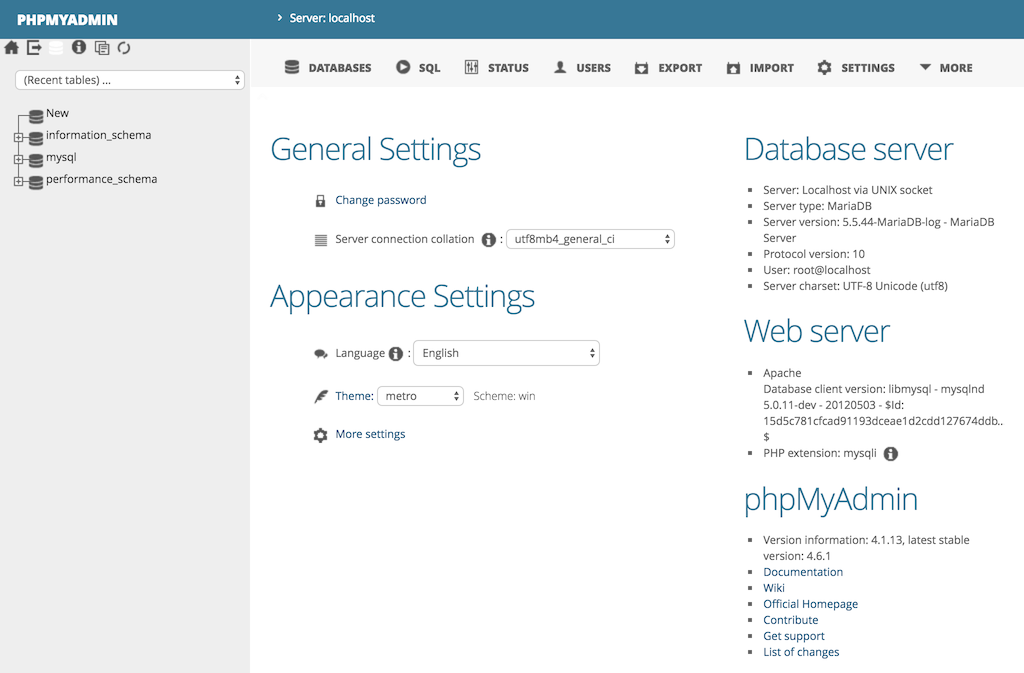
Task: Click the Databases stack icon in top menu
Action: pos(292,67)
